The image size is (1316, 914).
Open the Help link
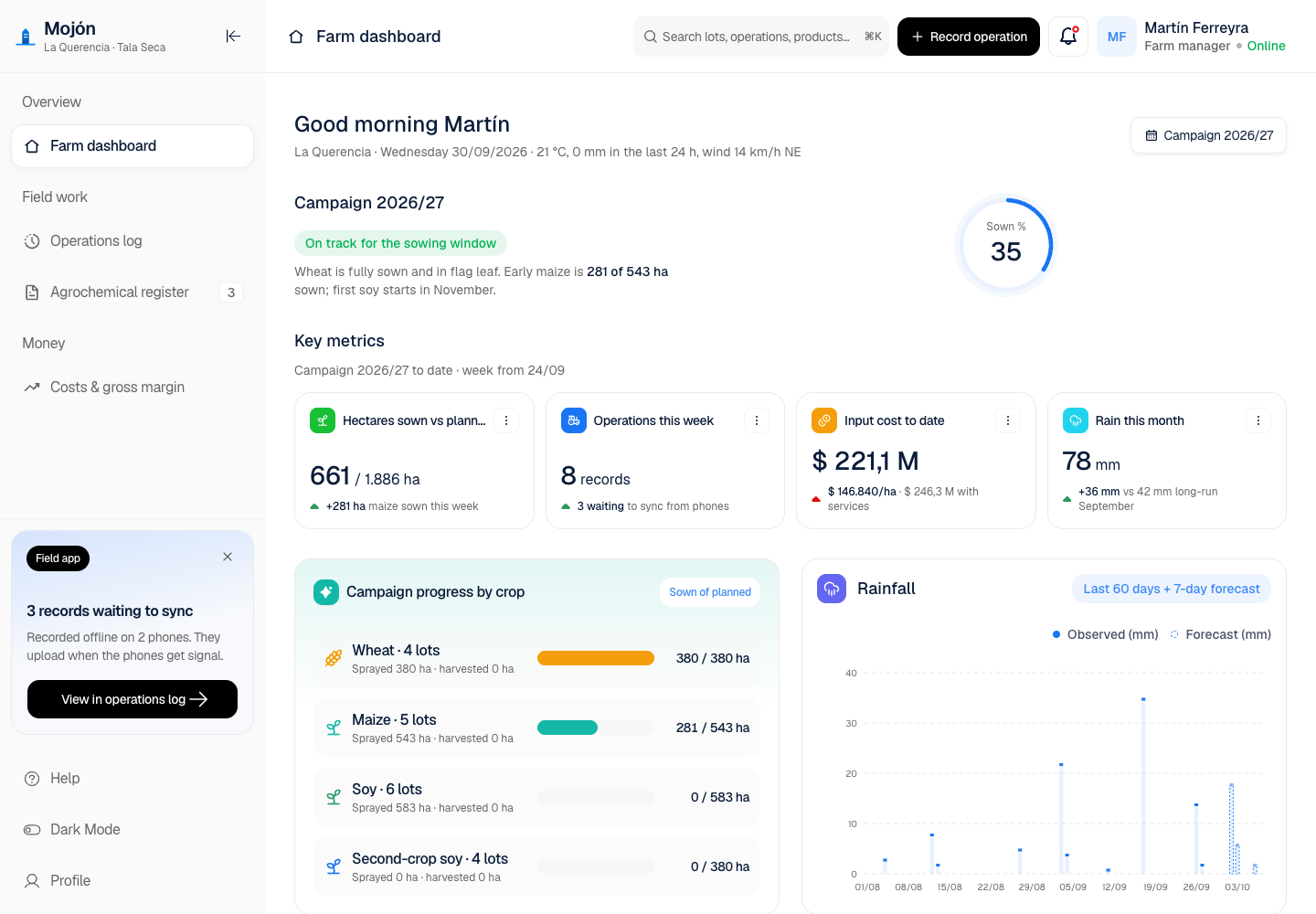133,779
